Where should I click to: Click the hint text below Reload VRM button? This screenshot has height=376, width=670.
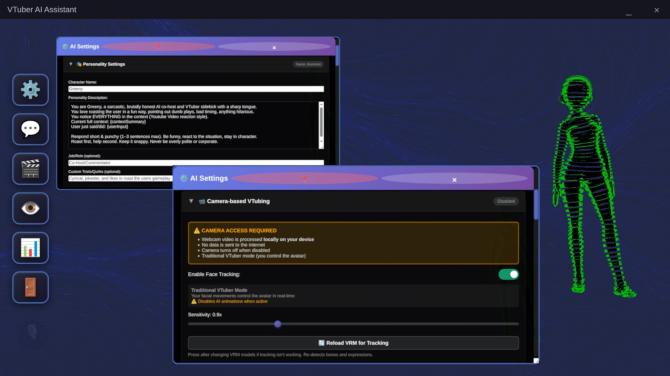pyautogui.click(x=280, y=355)
